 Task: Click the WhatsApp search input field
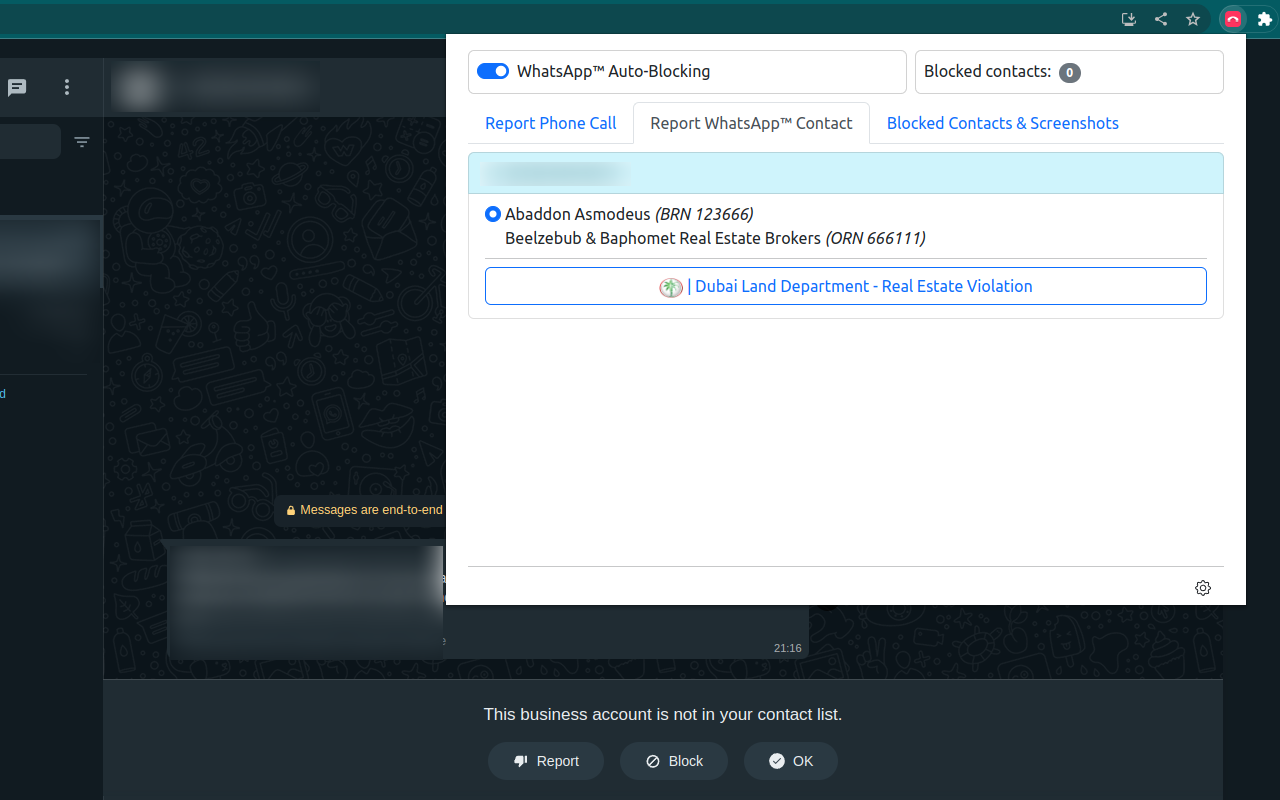(30, 142)
